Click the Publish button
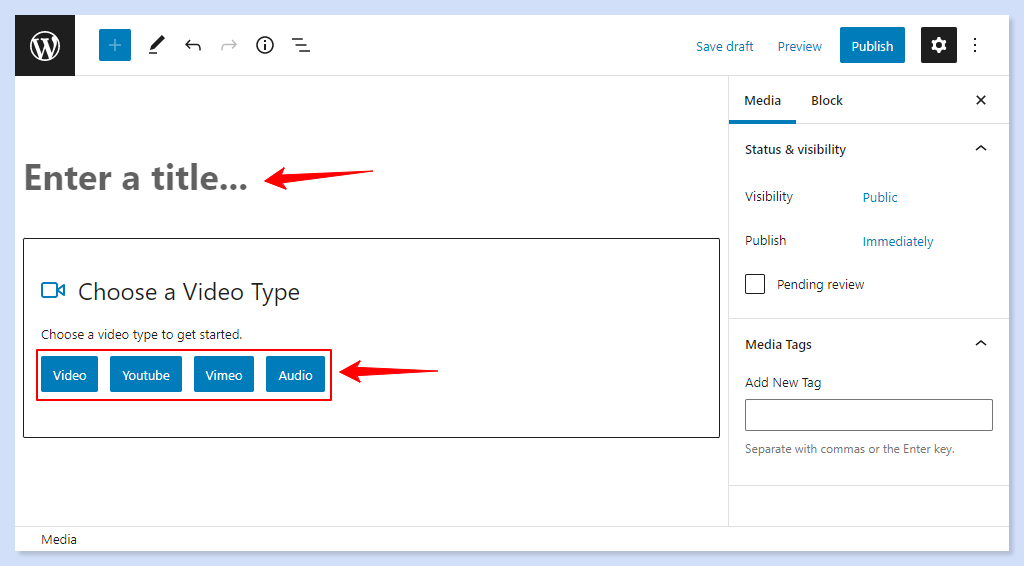This screenshot has width=1024, height=566. pos(872,46)
